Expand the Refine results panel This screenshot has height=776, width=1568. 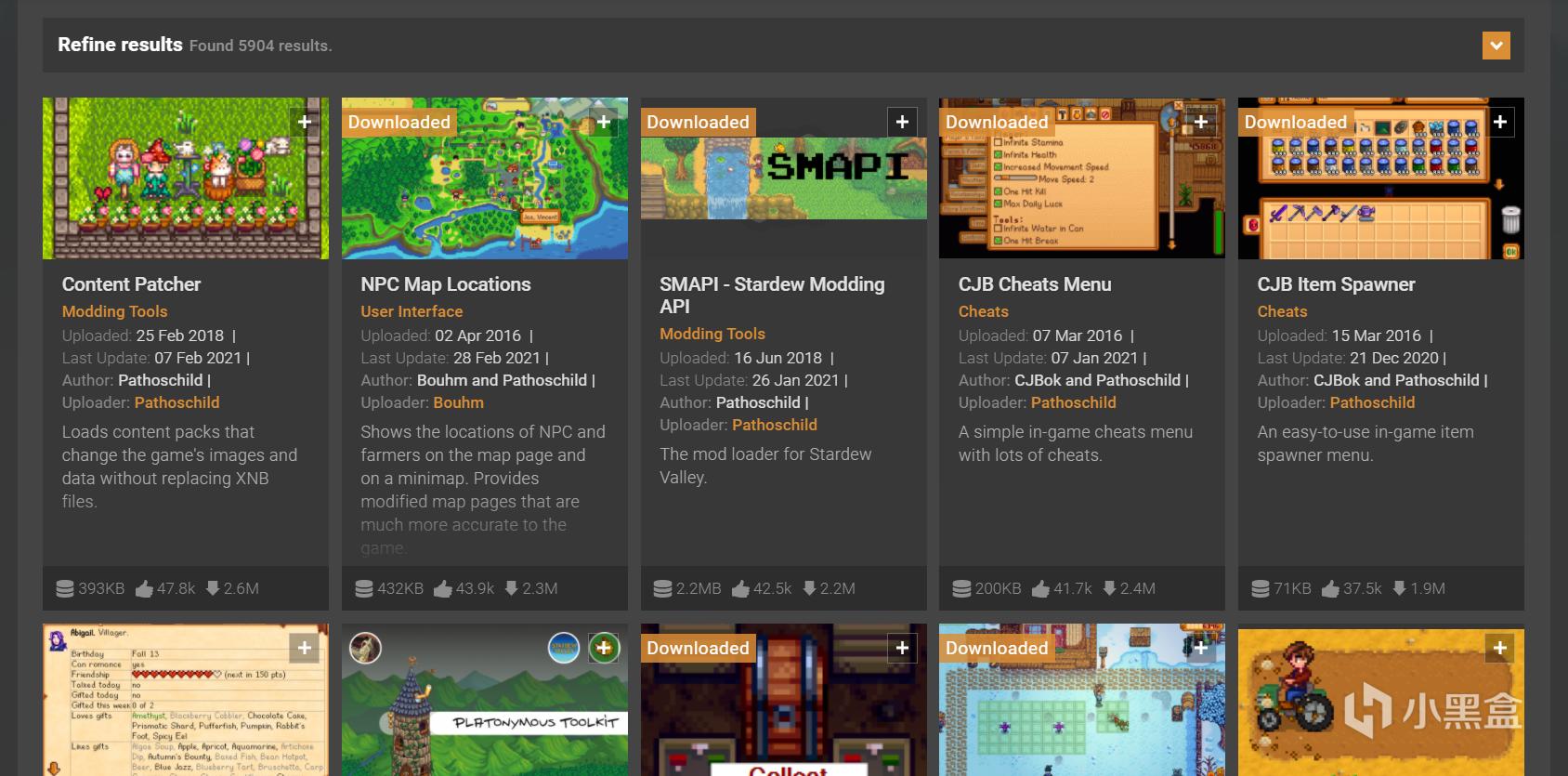1496,45
